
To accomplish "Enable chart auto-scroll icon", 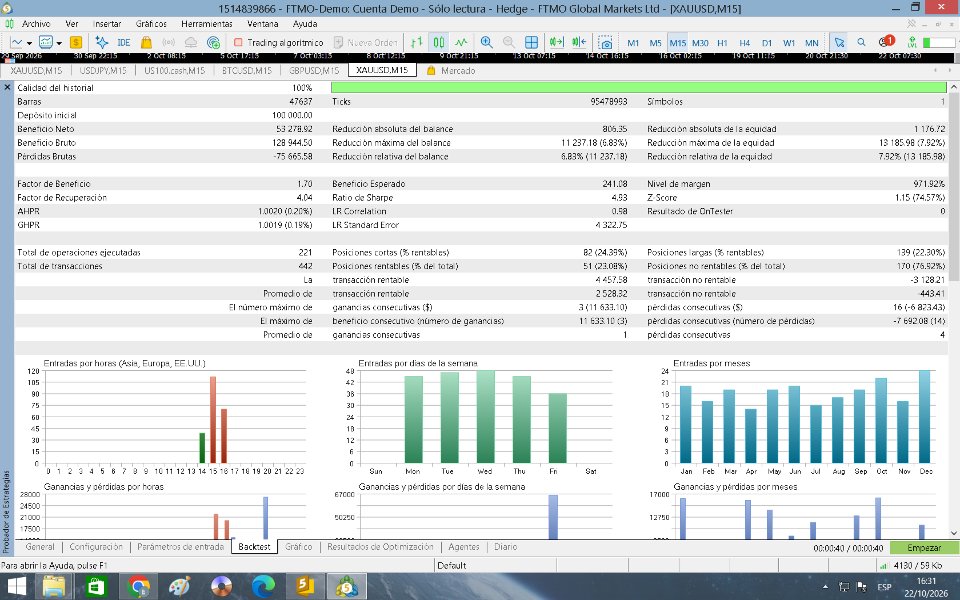I will pos(557,42).
